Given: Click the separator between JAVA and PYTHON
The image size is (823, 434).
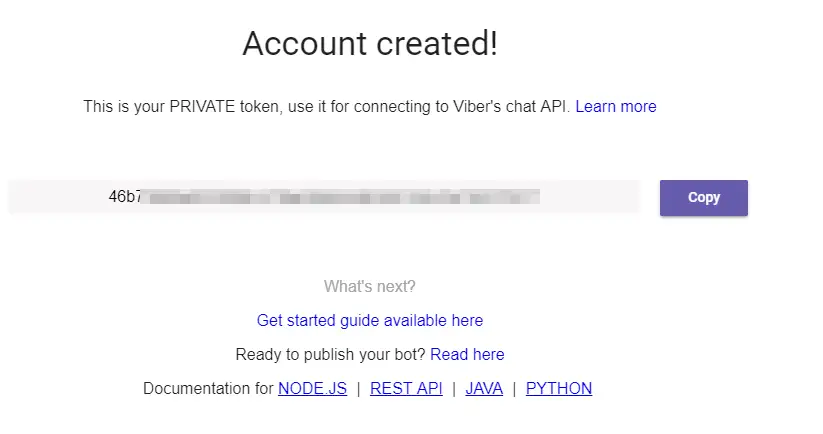Looking at the screenshot, I should pos(514,388).
